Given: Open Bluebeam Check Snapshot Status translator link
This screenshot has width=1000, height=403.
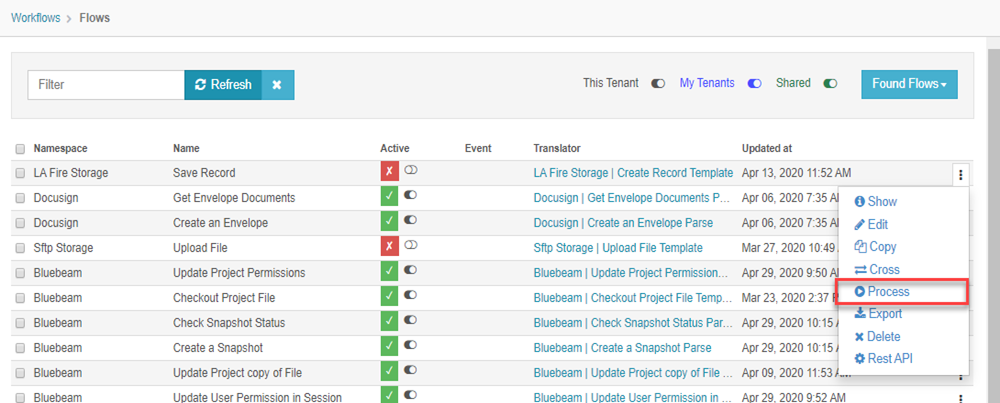Looking at the screenshot, I should coord(633,323).
